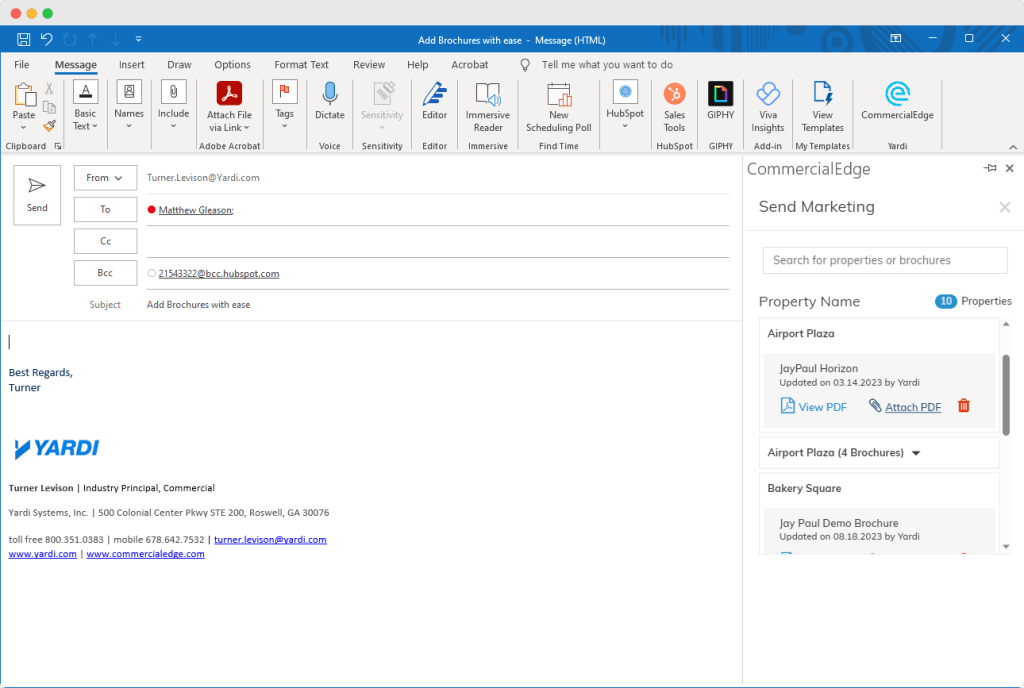
Task: Open www.commercialedge.com link
Action: pos(145,554)
